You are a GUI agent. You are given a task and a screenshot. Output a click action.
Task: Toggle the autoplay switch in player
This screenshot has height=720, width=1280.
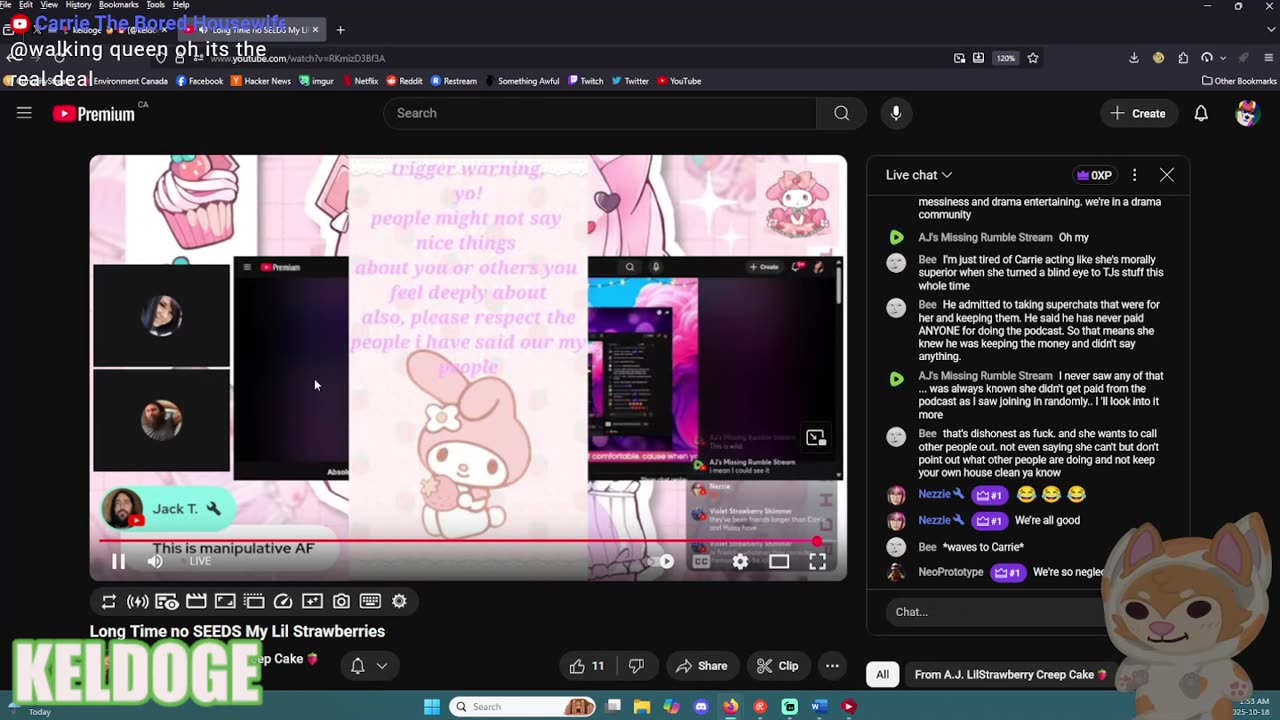(x=660, y=562)
